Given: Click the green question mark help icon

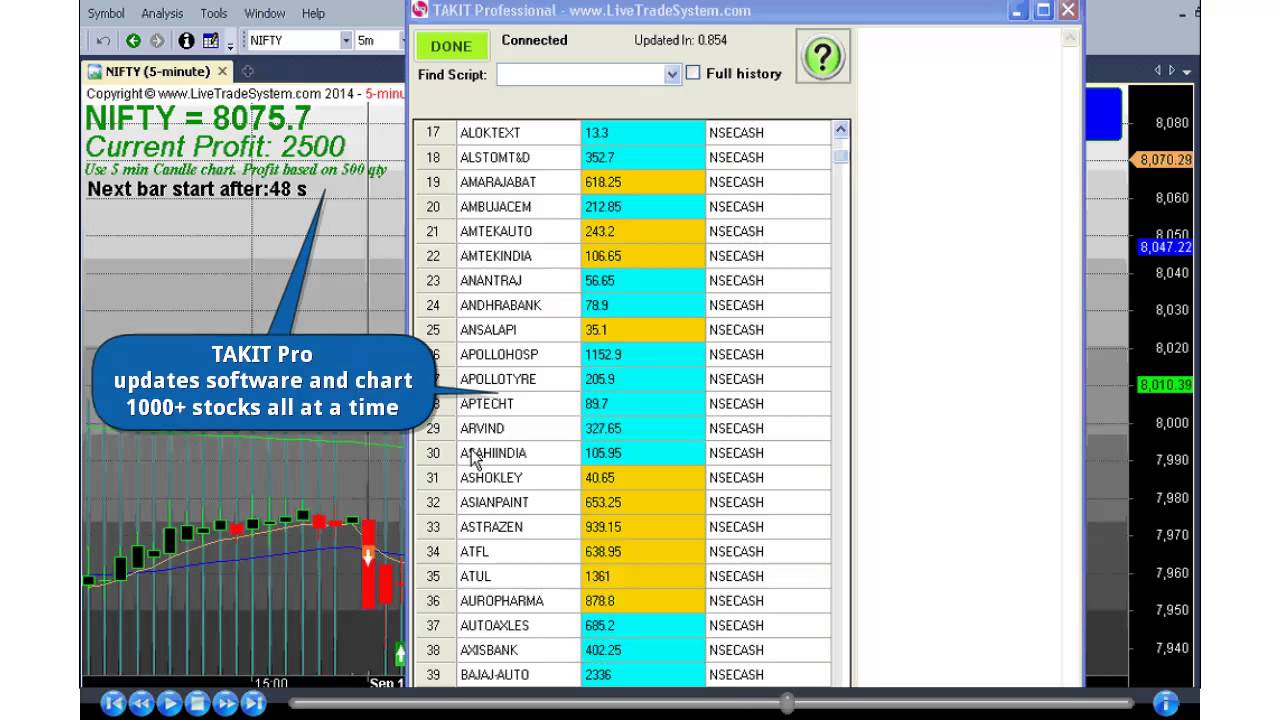Looking at the screenshot, I should pos(823,57).
